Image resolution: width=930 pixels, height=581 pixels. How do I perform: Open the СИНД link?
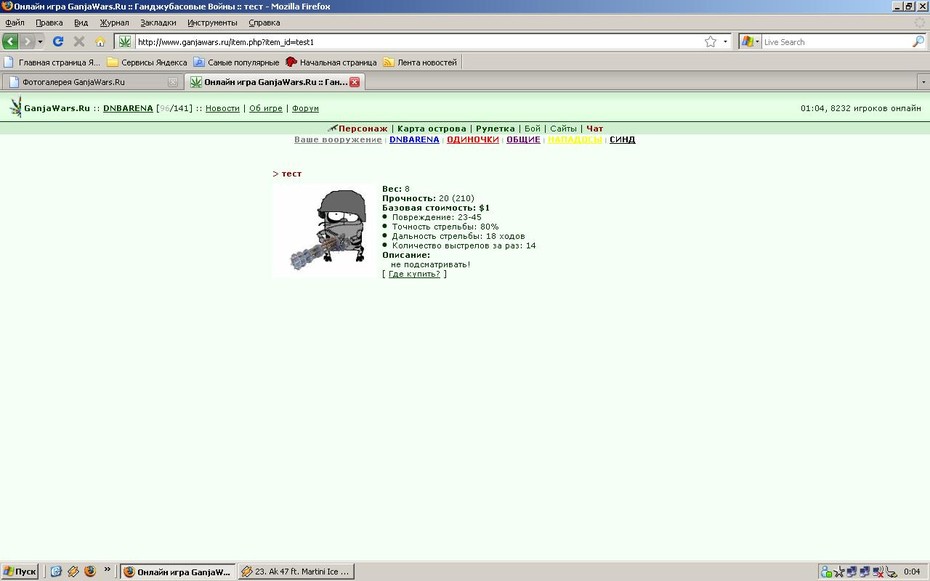(622, 139)
